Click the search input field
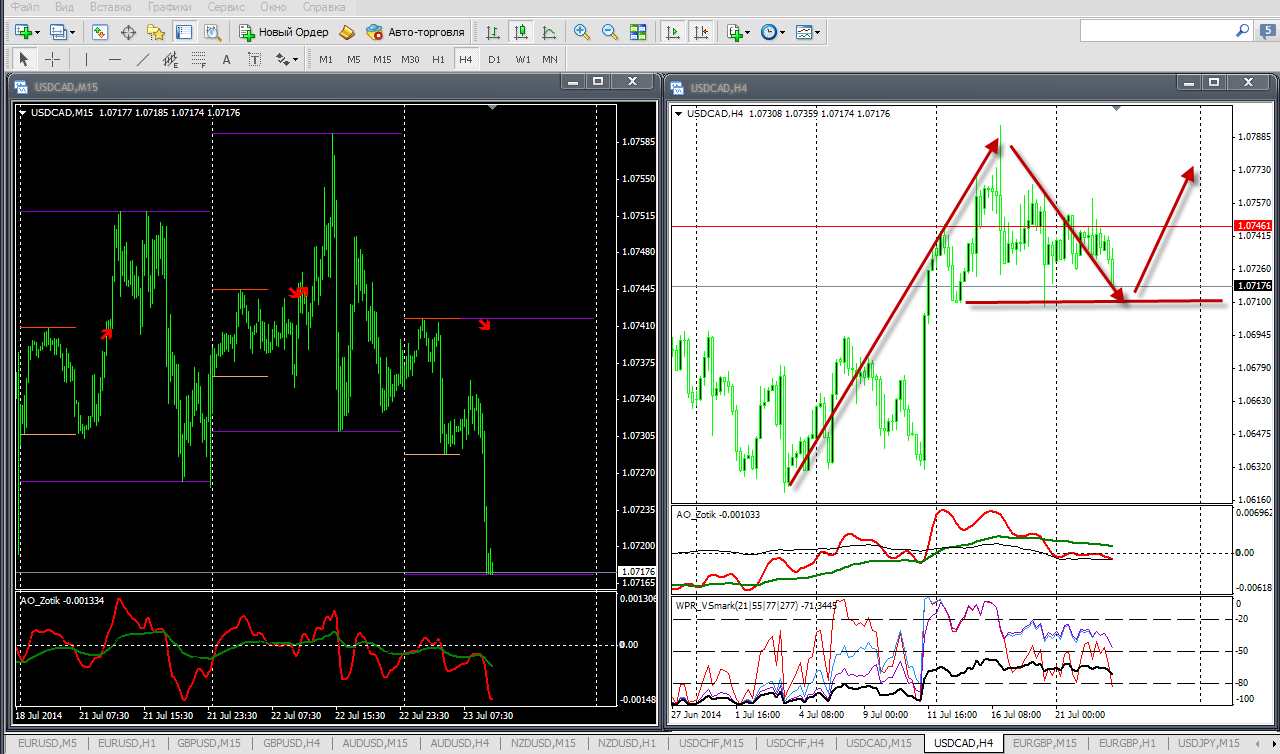The height and width of the screenshot is (754, 1280). 1155,31
